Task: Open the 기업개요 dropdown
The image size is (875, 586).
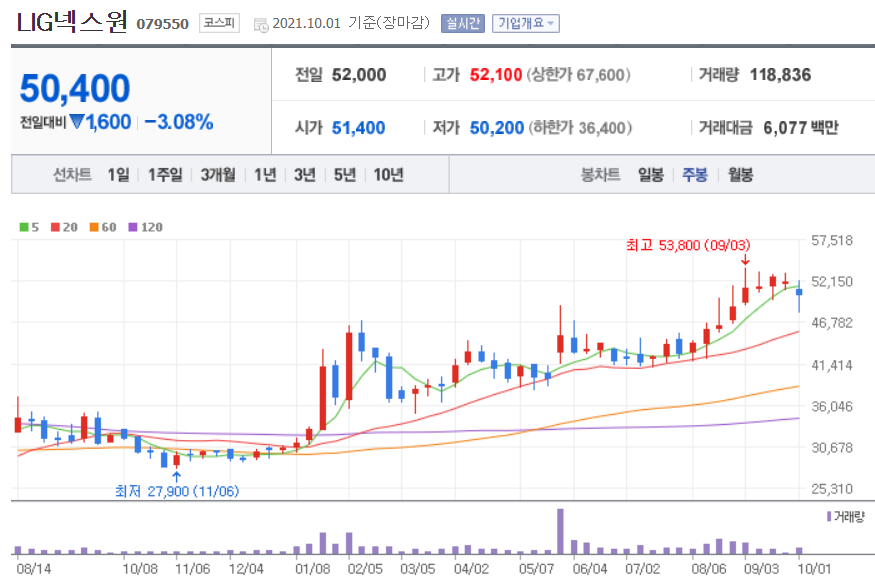Action: click(x=526, y=23)
